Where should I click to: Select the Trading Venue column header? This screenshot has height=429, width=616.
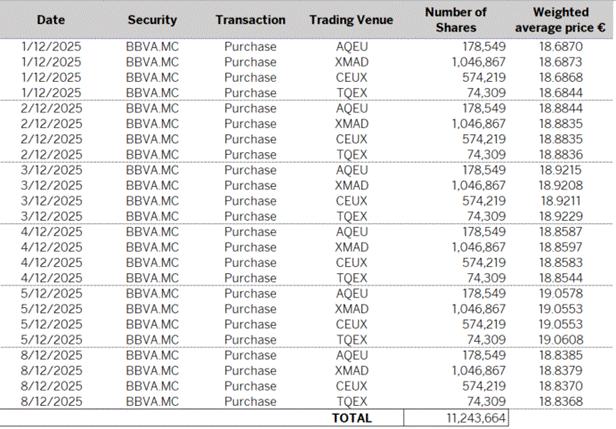(352, 20)
